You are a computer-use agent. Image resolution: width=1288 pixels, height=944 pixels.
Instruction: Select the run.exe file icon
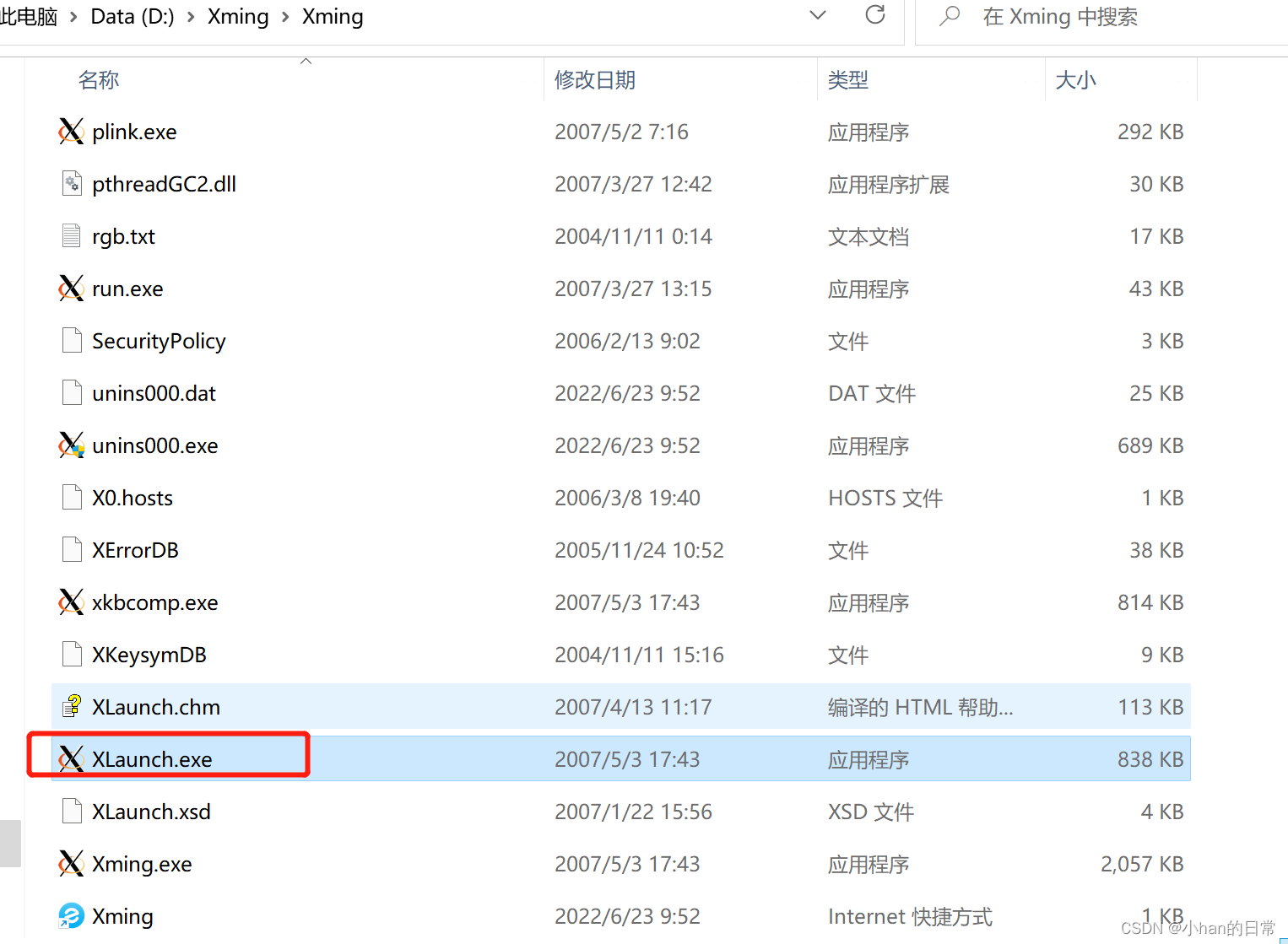coord(72,288)
